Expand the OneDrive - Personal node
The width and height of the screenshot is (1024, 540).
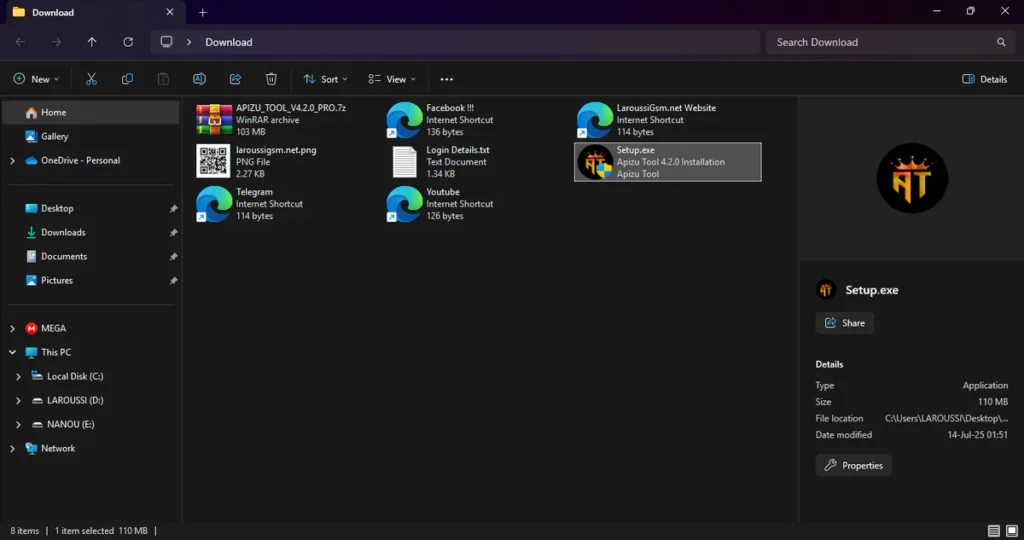[x=12, y=161]
